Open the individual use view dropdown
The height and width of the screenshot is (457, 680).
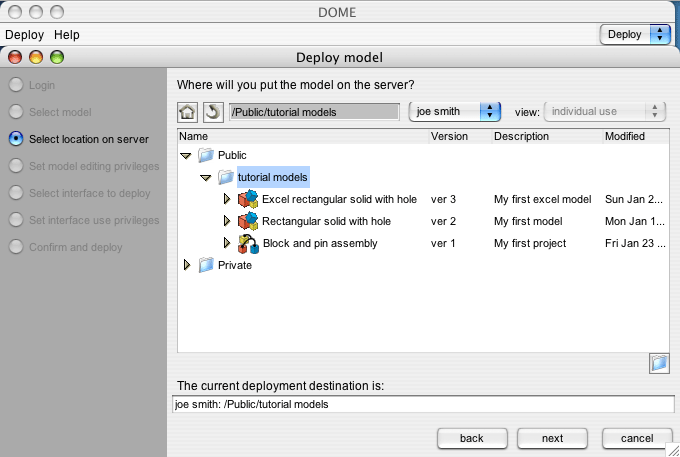coord(605,112)
